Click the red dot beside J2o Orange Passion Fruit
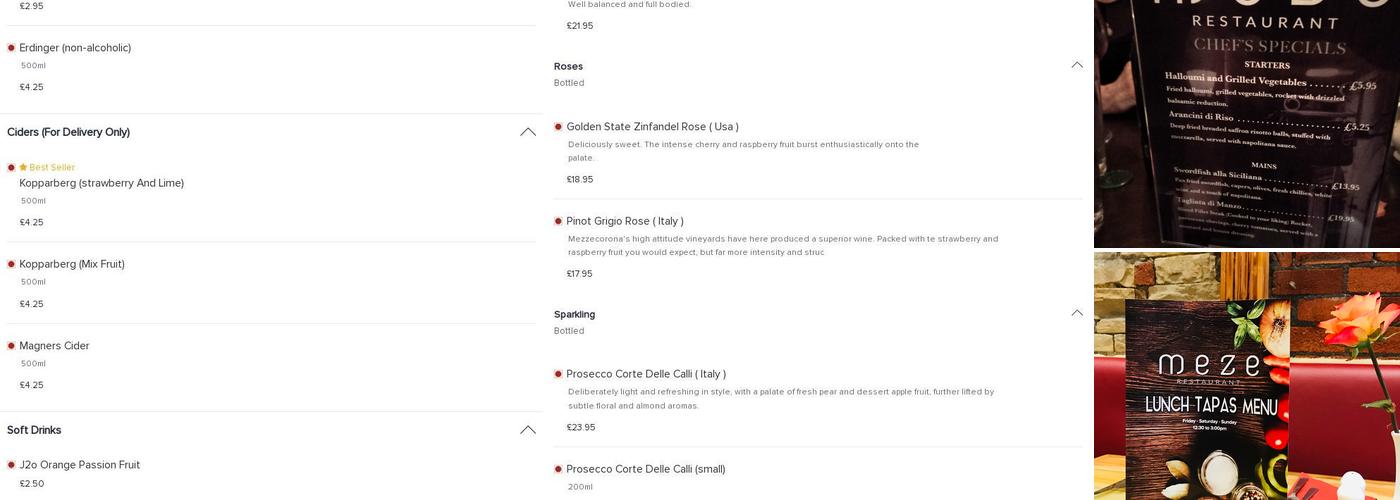The image size is (1400, 500). (11, 465)
